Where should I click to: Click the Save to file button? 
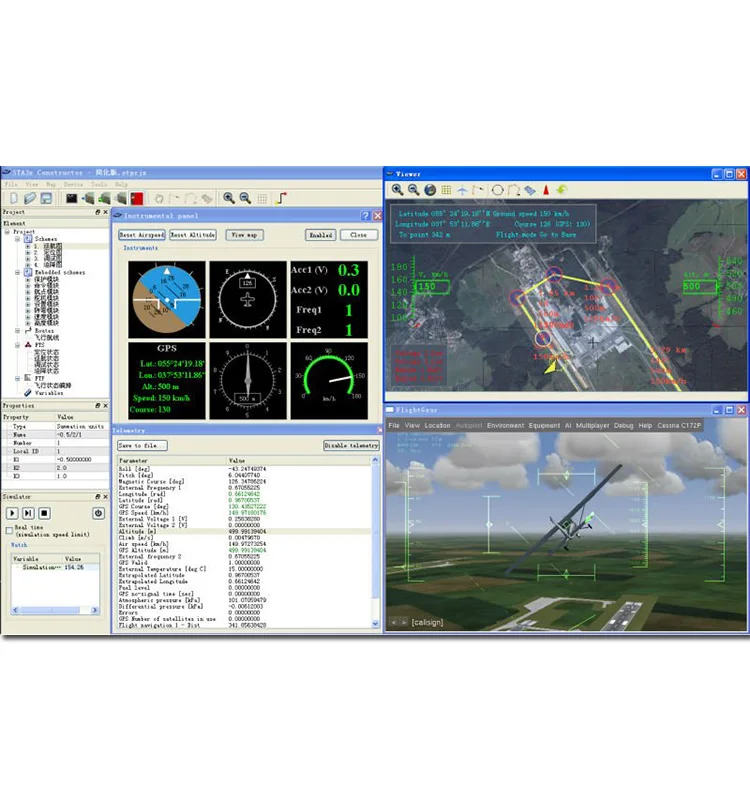click(x=142, y=445)
